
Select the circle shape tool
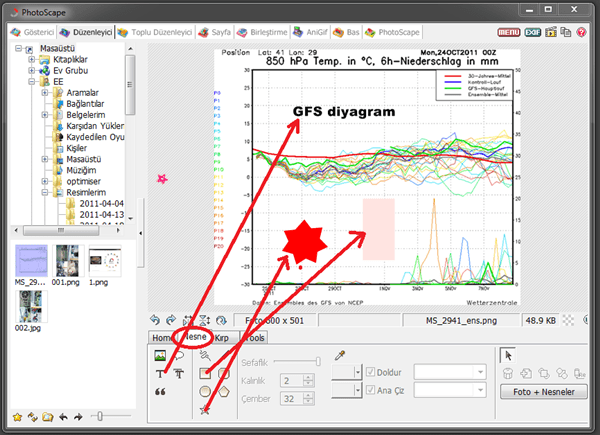click(x=204, y=392)
